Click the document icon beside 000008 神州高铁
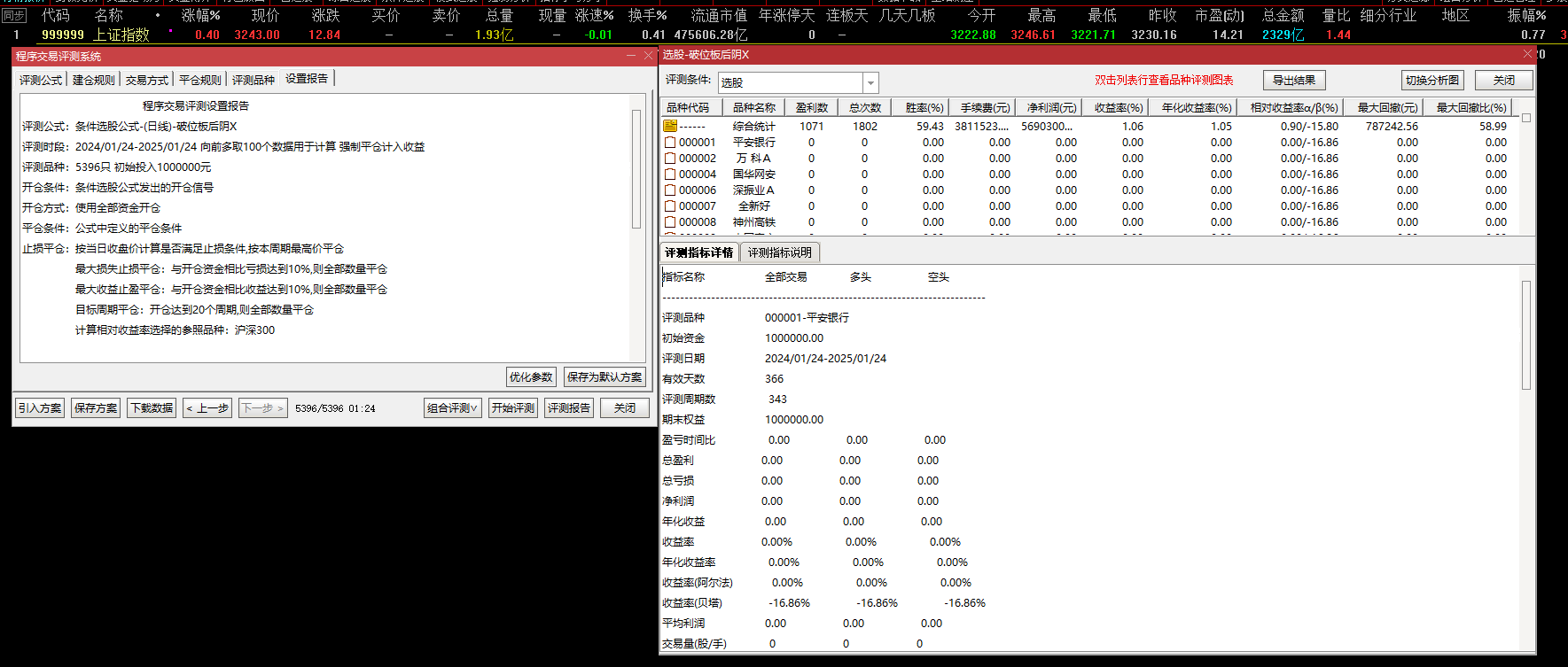 pos(670,221)
